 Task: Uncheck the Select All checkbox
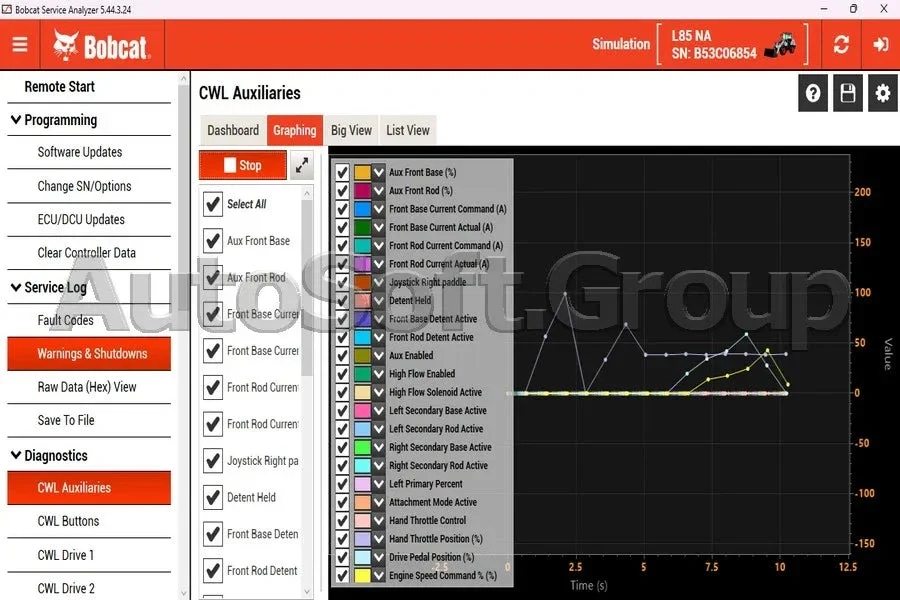click(x=213, y=204)
